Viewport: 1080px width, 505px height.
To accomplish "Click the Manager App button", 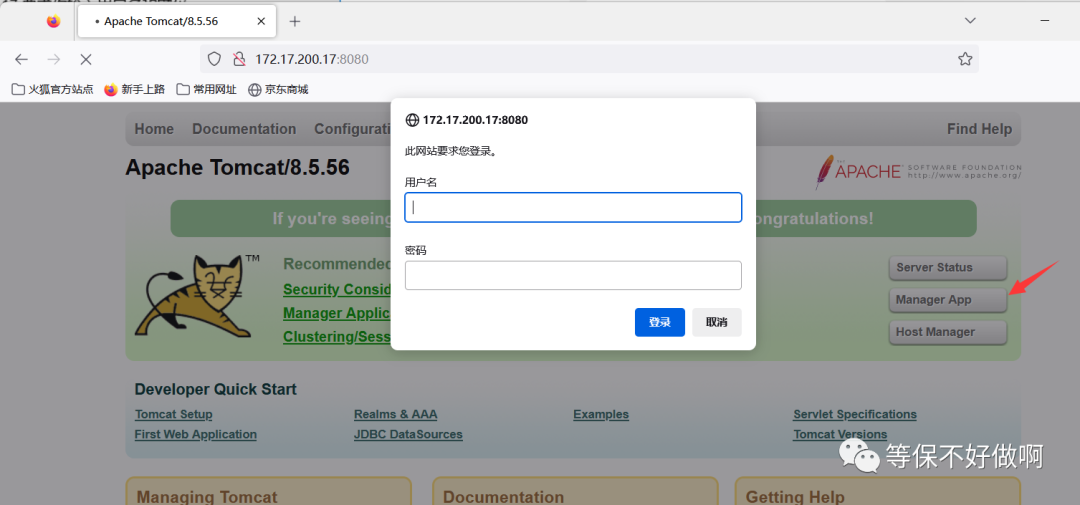I will click(x=948, y=300).
